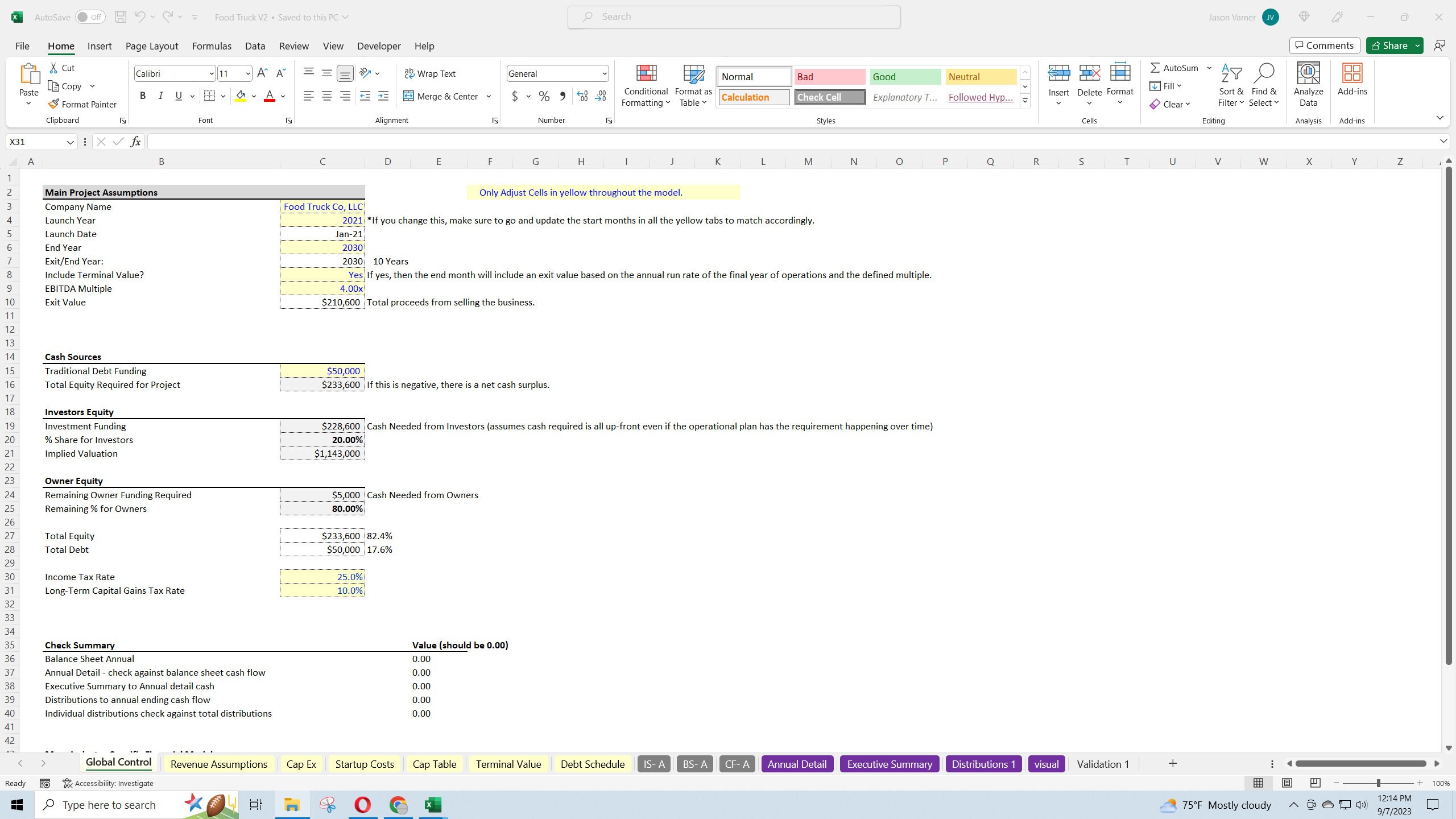Screen dimensions: 1456x819
Task: Switch to Normal view in status bar
Action: click(x=1258, y=783)
